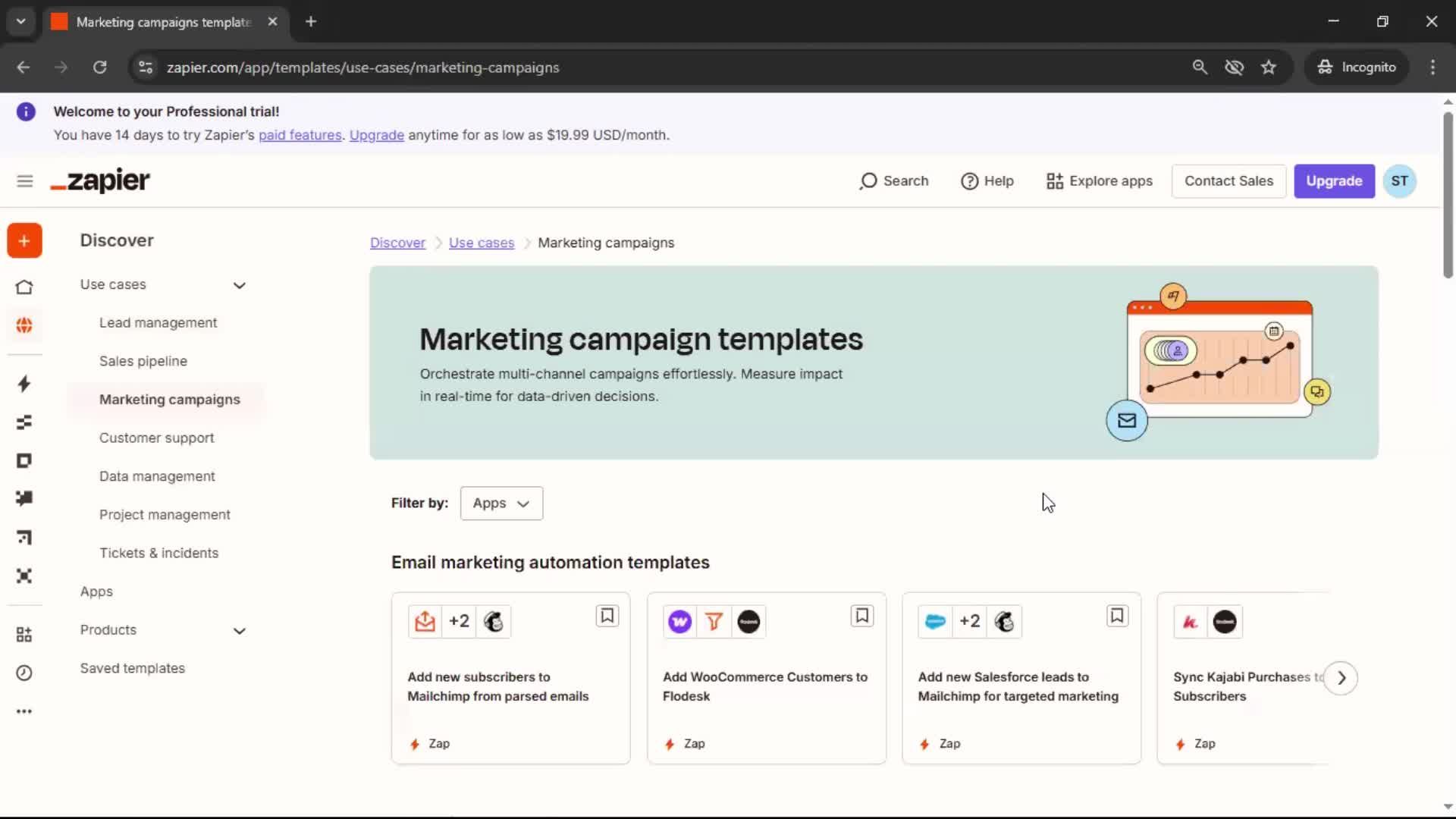Open Explore apps

[x=1100, y=181]
